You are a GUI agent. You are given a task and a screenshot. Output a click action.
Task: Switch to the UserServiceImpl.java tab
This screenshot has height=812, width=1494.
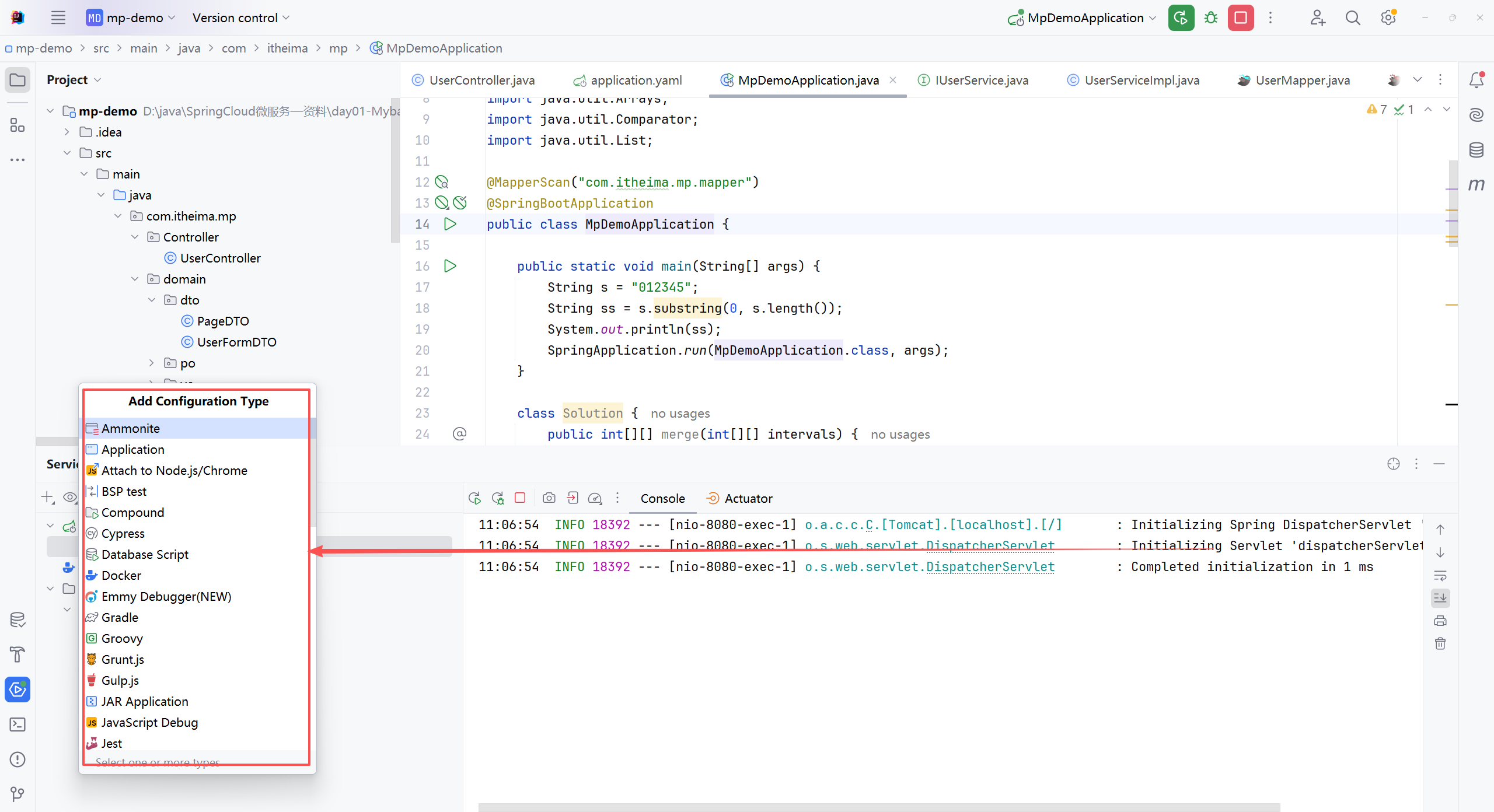tap(1142, 80)
